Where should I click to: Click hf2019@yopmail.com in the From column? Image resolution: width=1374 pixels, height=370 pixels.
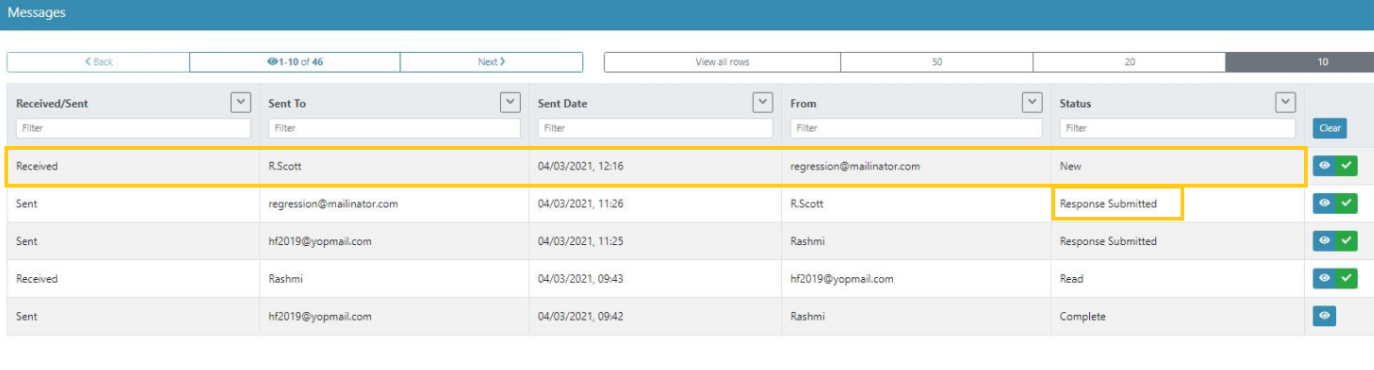click(x=842, y=279)
